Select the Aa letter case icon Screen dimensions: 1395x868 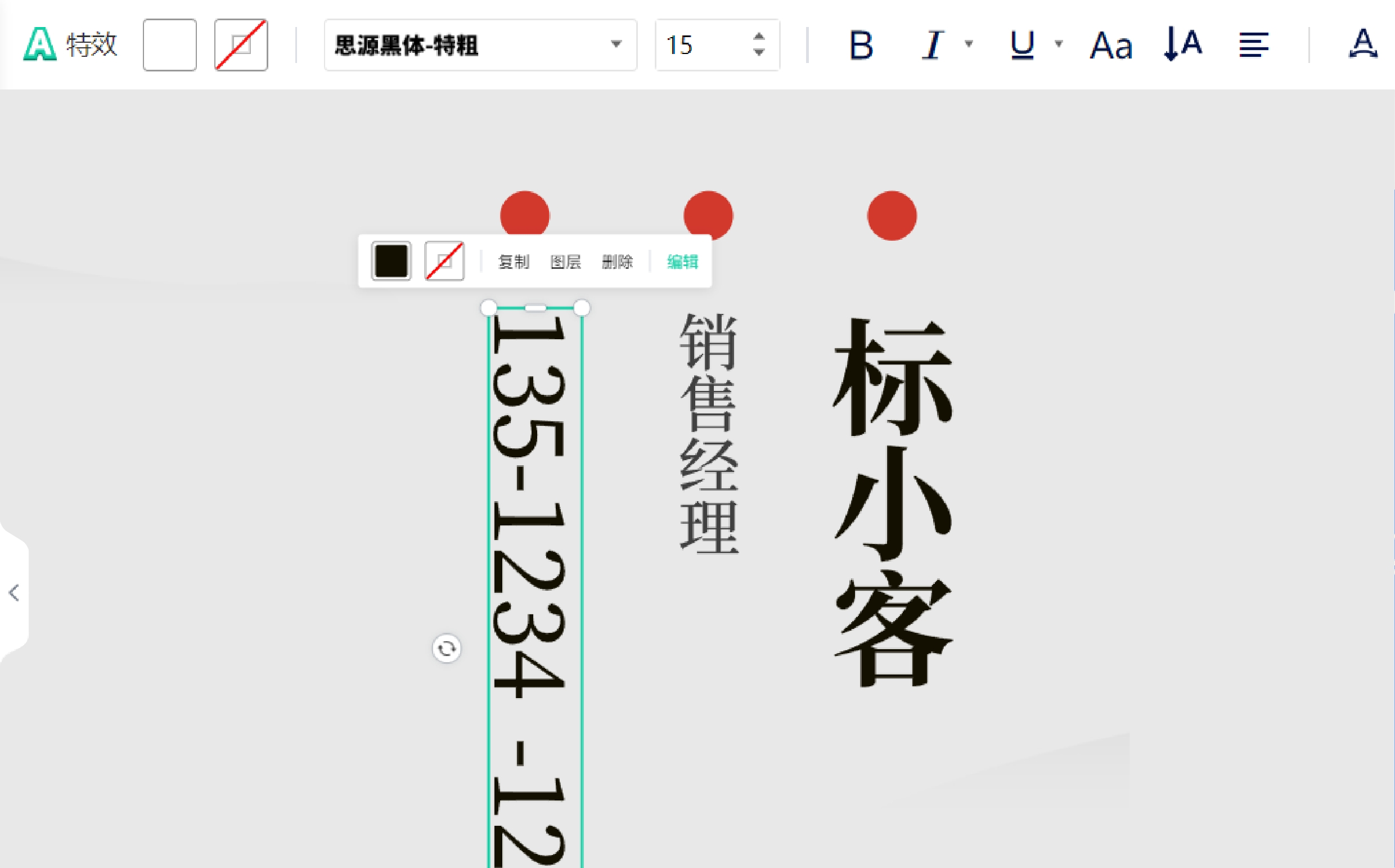coord(1111,45)
